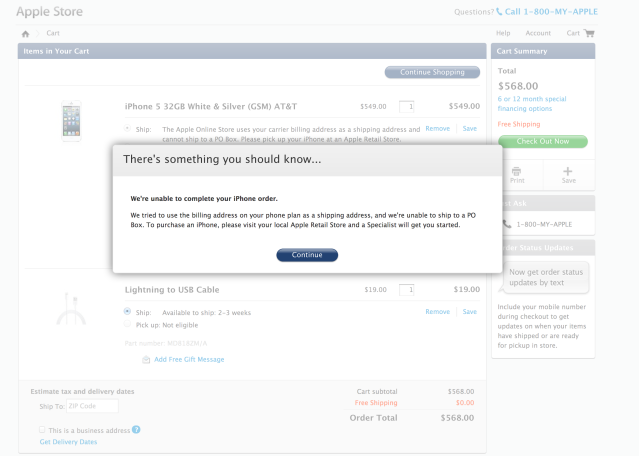Open 6 or 12 month special financing options
The width and height of the screenshot is (639, 456).
coord(532,104)
